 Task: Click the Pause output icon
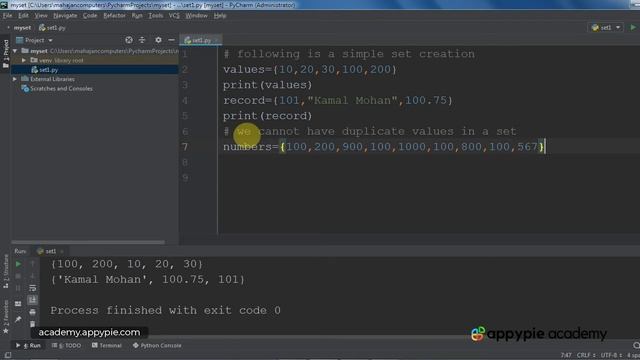[x=18, y=288]
